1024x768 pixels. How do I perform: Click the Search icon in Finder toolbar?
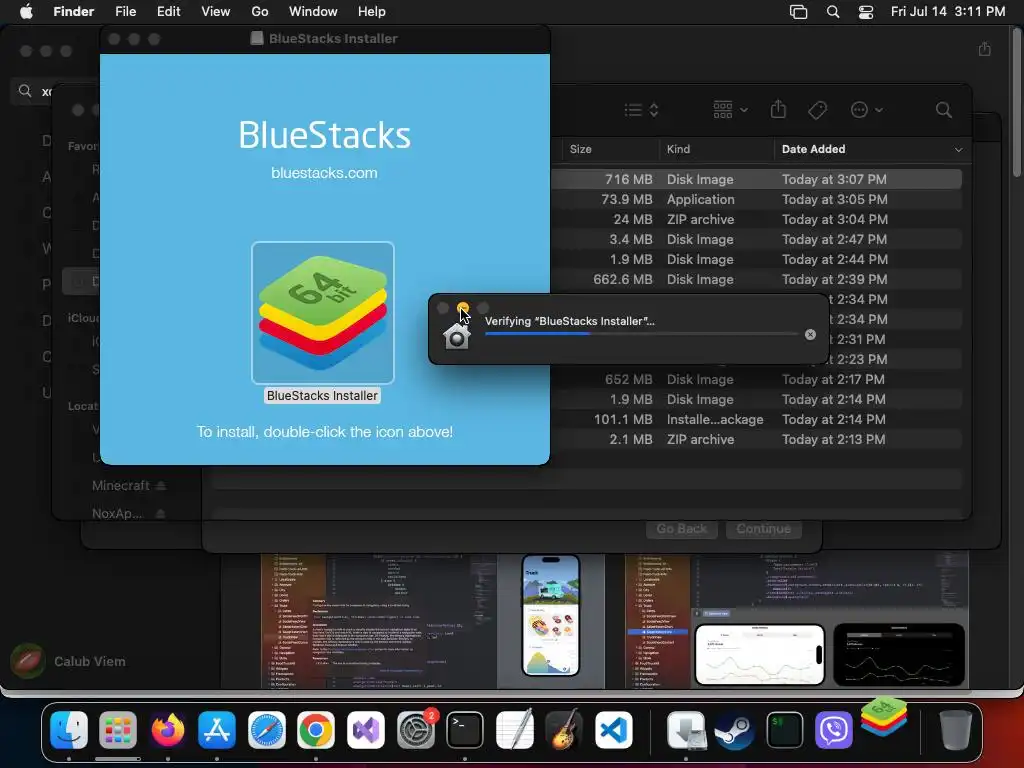tap(944, 110)
